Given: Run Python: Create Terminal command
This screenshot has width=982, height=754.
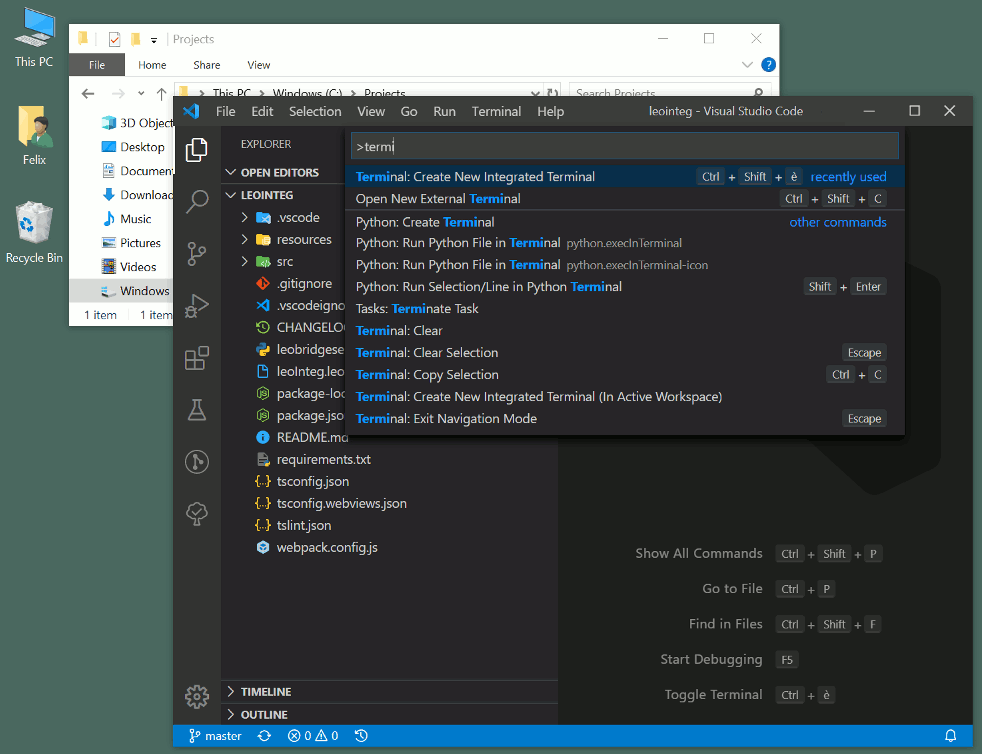Looking at the screenshot, I should (624, 222).
